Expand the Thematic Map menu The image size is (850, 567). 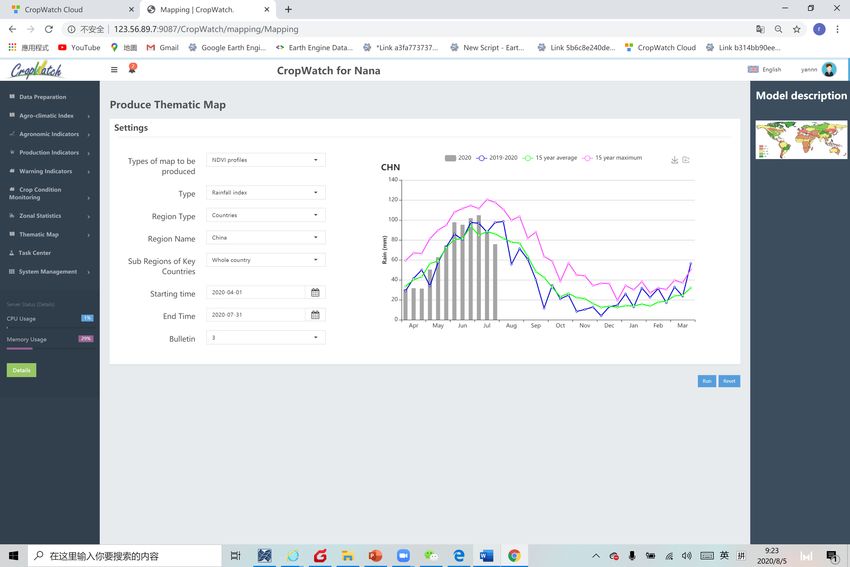click(x=50, y=235)
